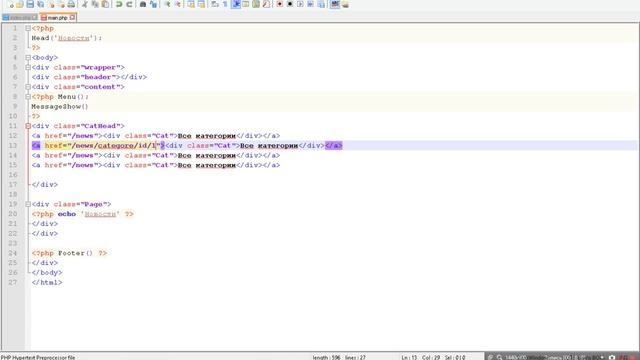
Task: Toggle synchronized vertical scrolling
Action: click(x=191, y=4)
